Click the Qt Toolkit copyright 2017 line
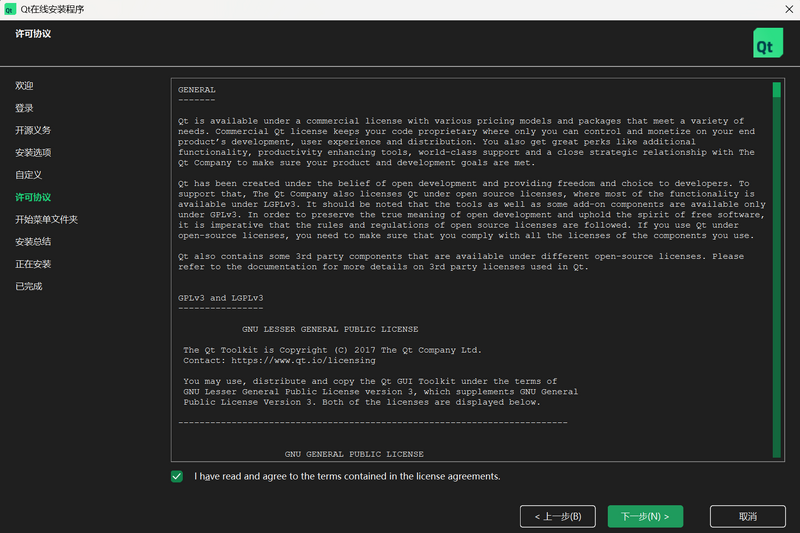This screenshot has height=533, width=800. [x=332, y=350]
